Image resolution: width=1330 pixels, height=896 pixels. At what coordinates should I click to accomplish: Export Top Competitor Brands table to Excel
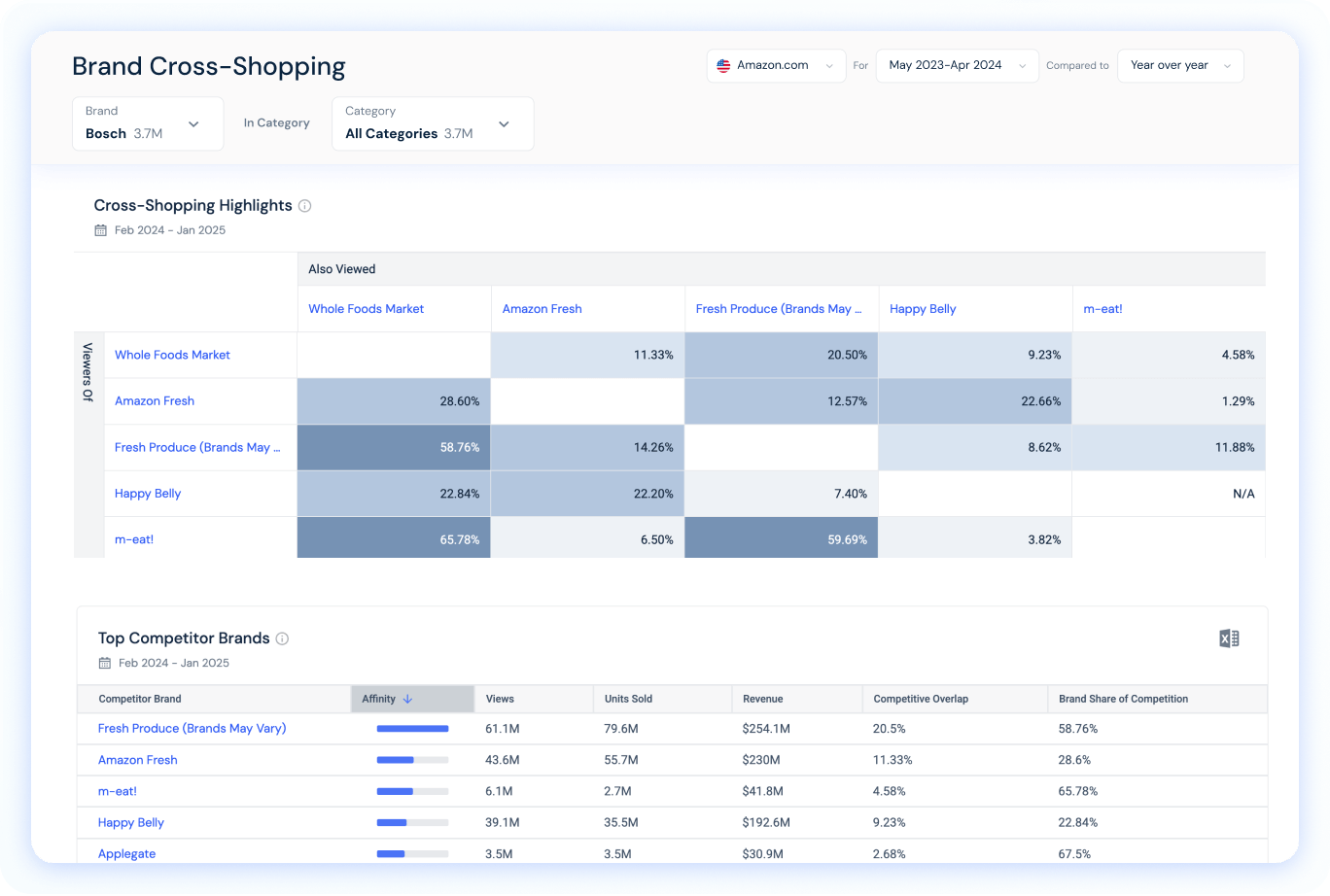(x=1228, y=638)
